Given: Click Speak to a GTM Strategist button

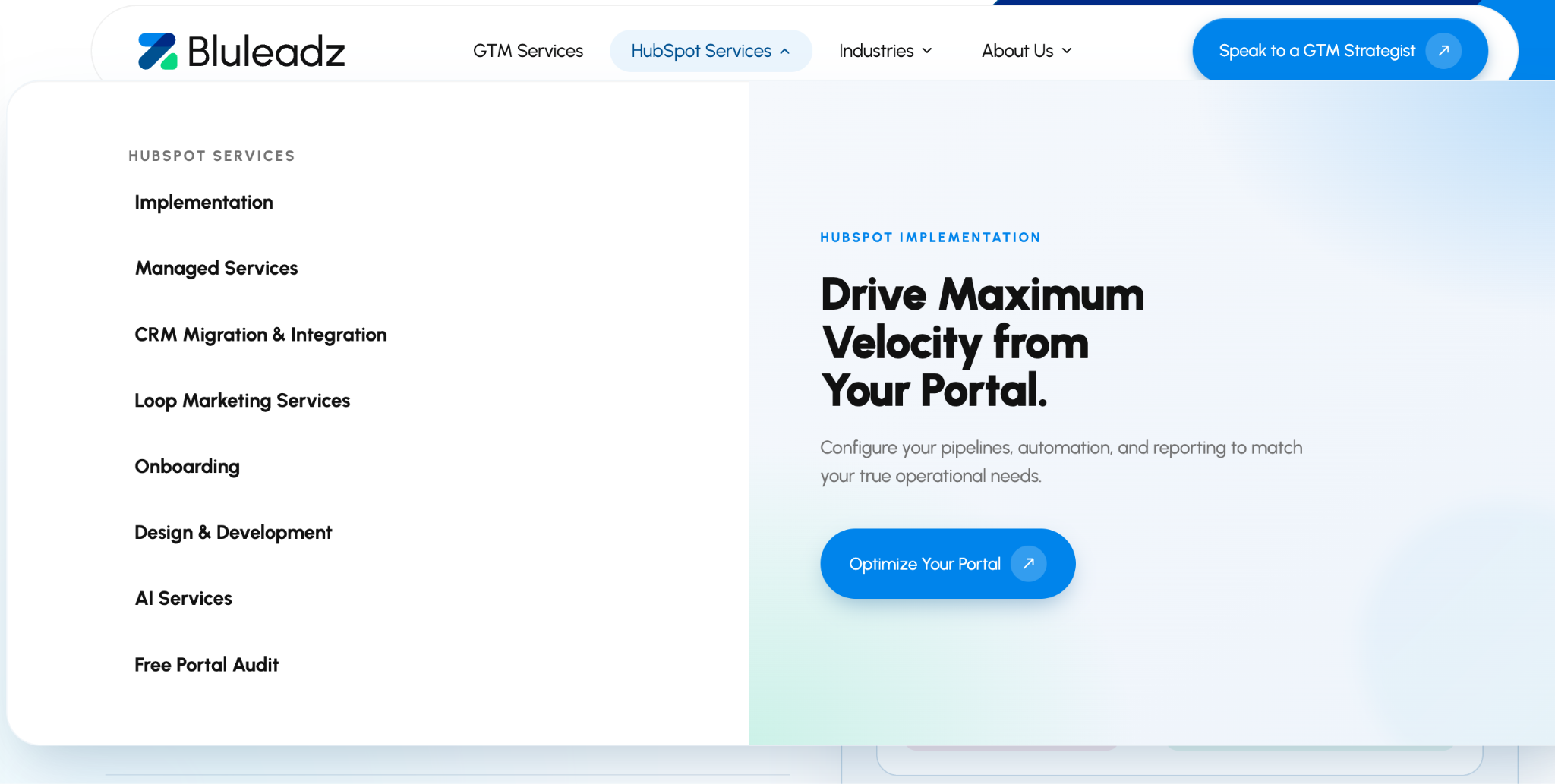Looking at the screenshot, I should click(1340, 51).
